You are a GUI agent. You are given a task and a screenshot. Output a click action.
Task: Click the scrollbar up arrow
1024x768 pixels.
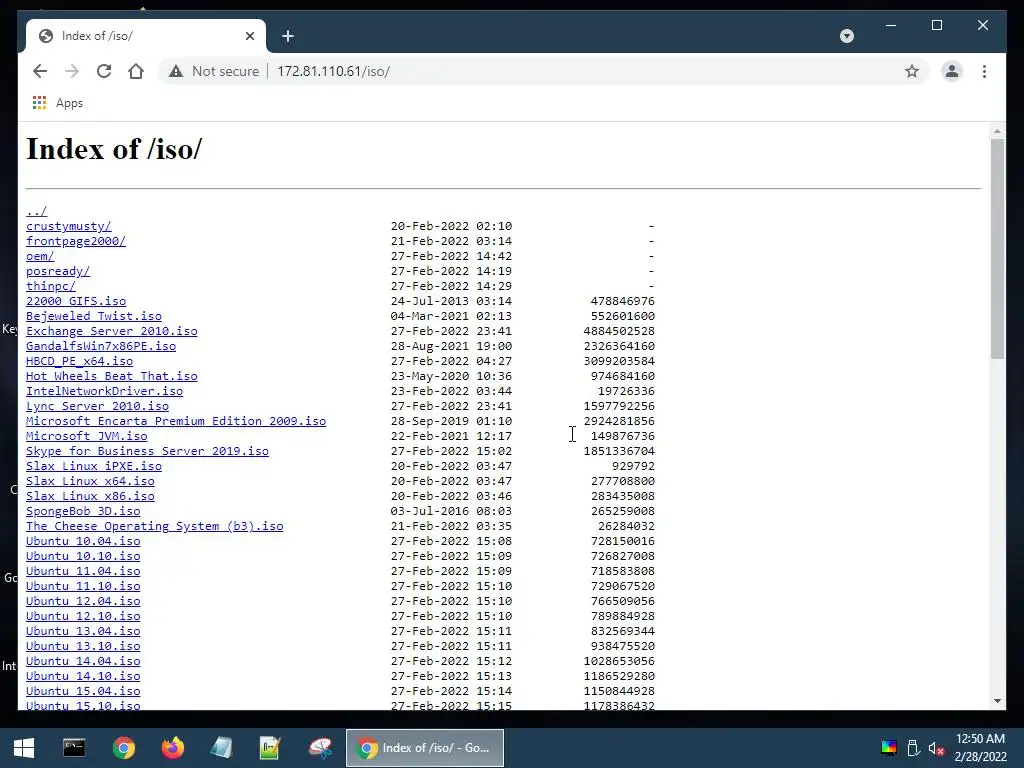click(x=997, y=131)
